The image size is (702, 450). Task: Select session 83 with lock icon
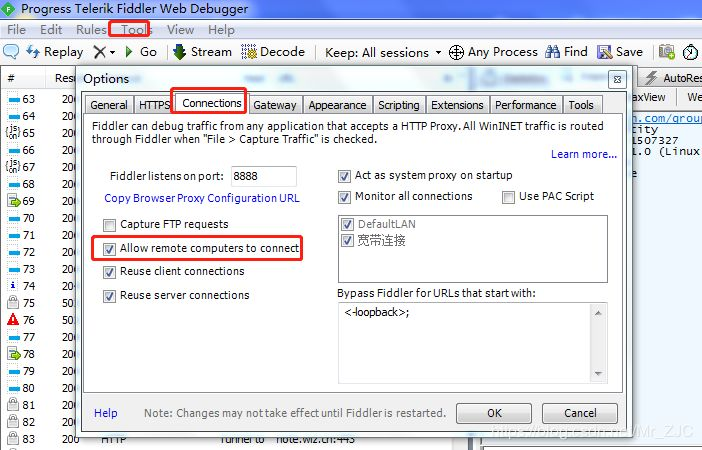[x=13, y=439]
